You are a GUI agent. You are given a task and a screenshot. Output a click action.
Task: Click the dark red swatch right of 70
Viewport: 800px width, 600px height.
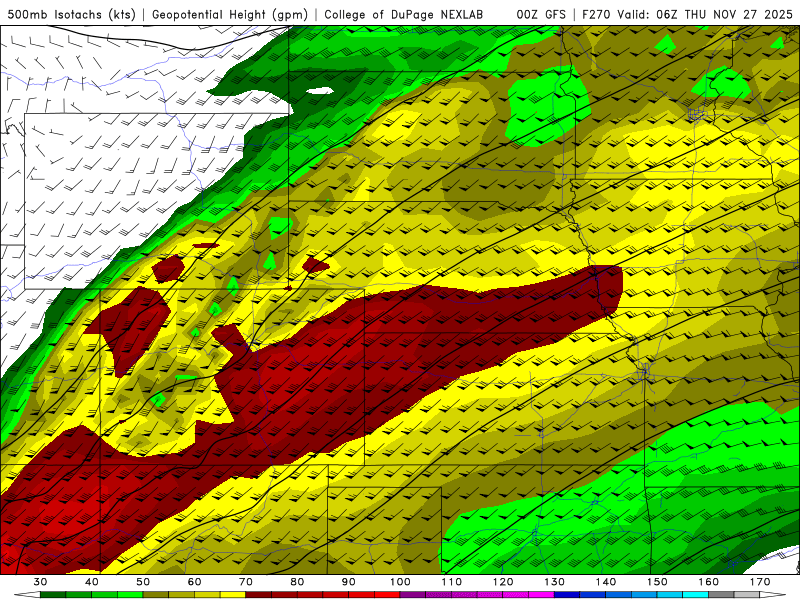[259, 595]
